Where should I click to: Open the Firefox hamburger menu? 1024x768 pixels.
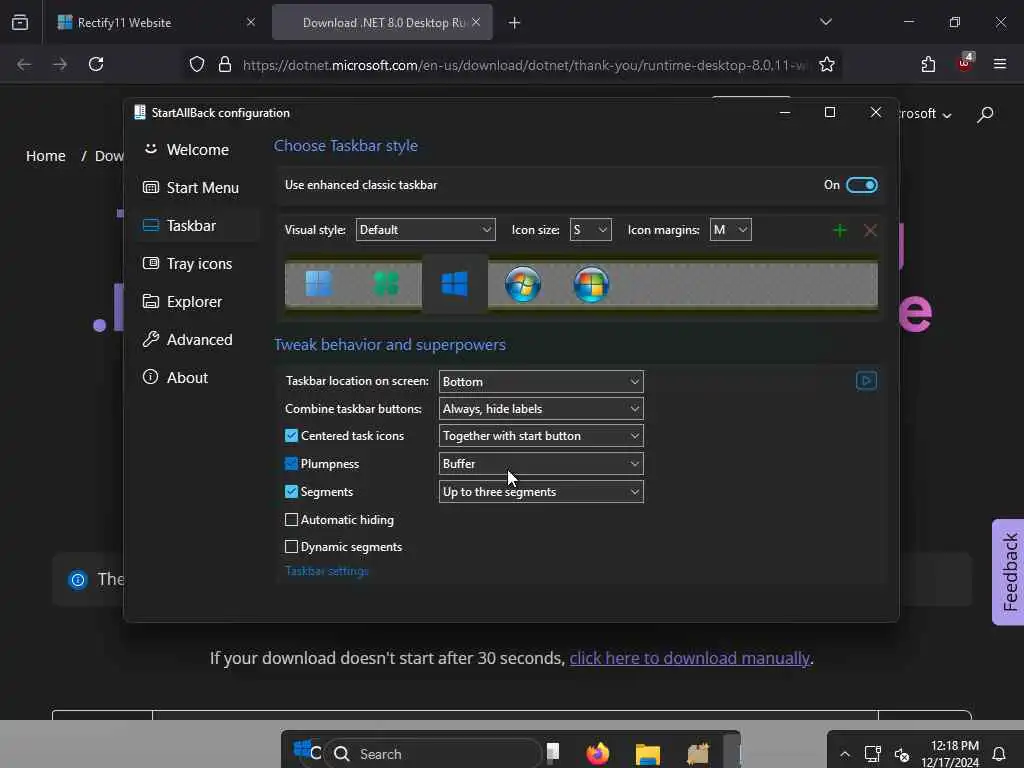coord(1000,64)
